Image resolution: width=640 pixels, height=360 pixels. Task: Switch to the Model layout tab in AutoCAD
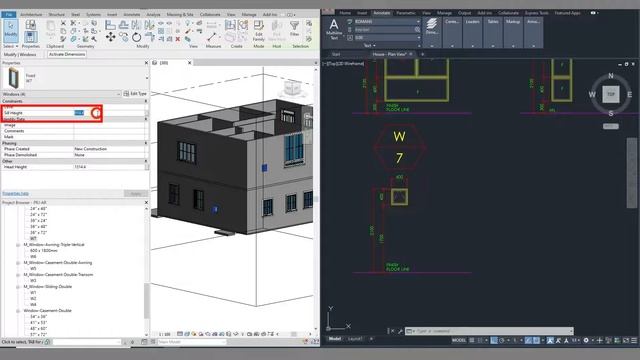point(335,339)
